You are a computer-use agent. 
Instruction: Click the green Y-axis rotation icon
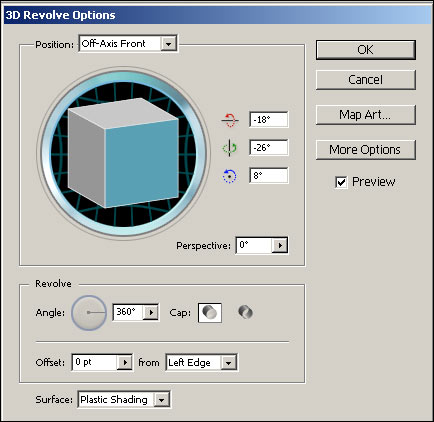230,148
